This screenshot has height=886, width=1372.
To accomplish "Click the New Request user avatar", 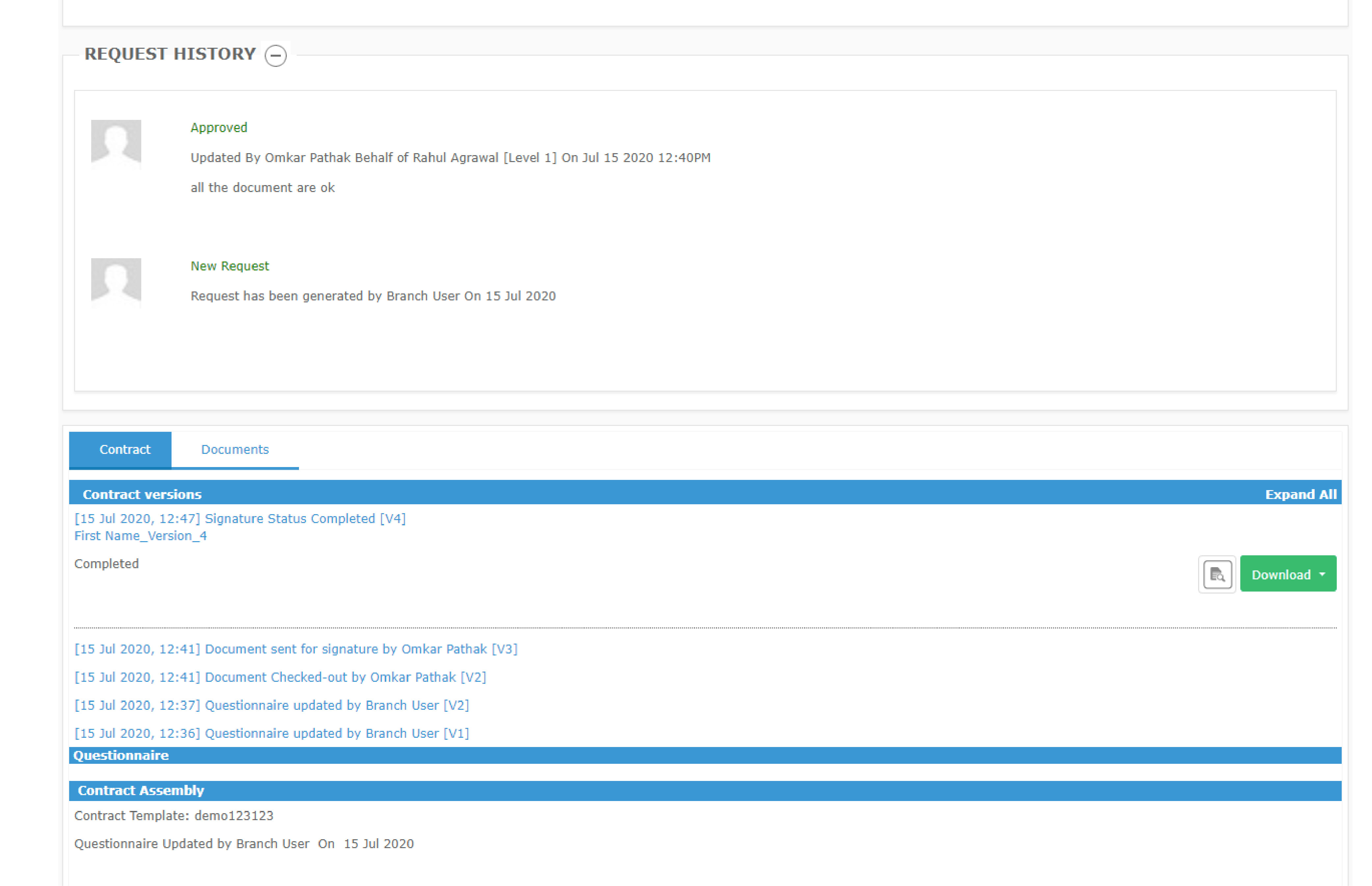I will [x=116, y=283].
